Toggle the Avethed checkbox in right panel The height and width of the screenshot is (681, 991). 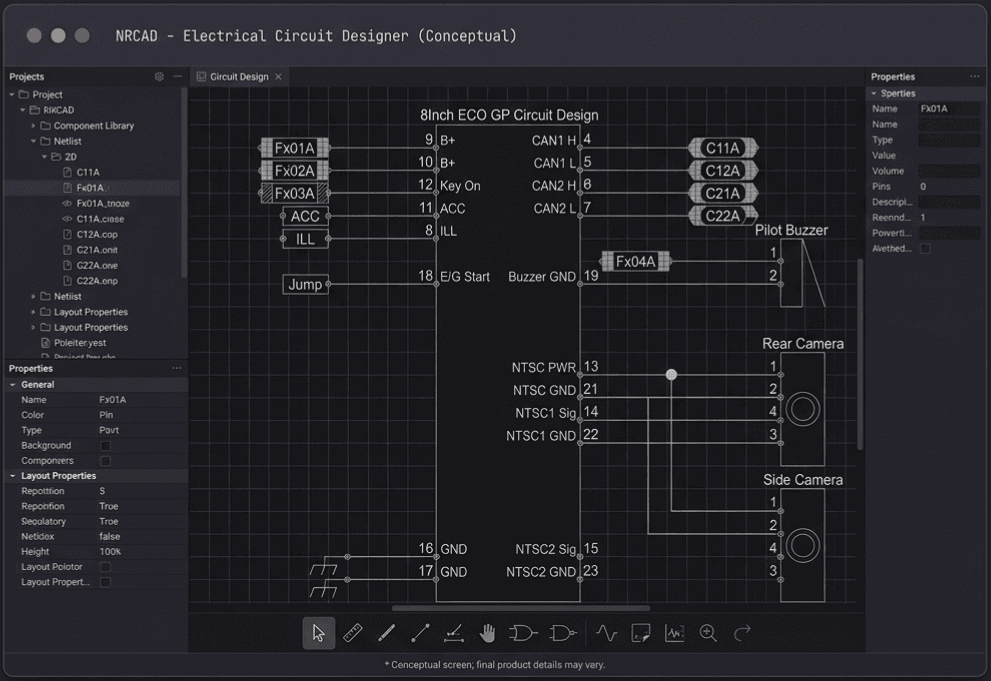[x=925, y=249]
